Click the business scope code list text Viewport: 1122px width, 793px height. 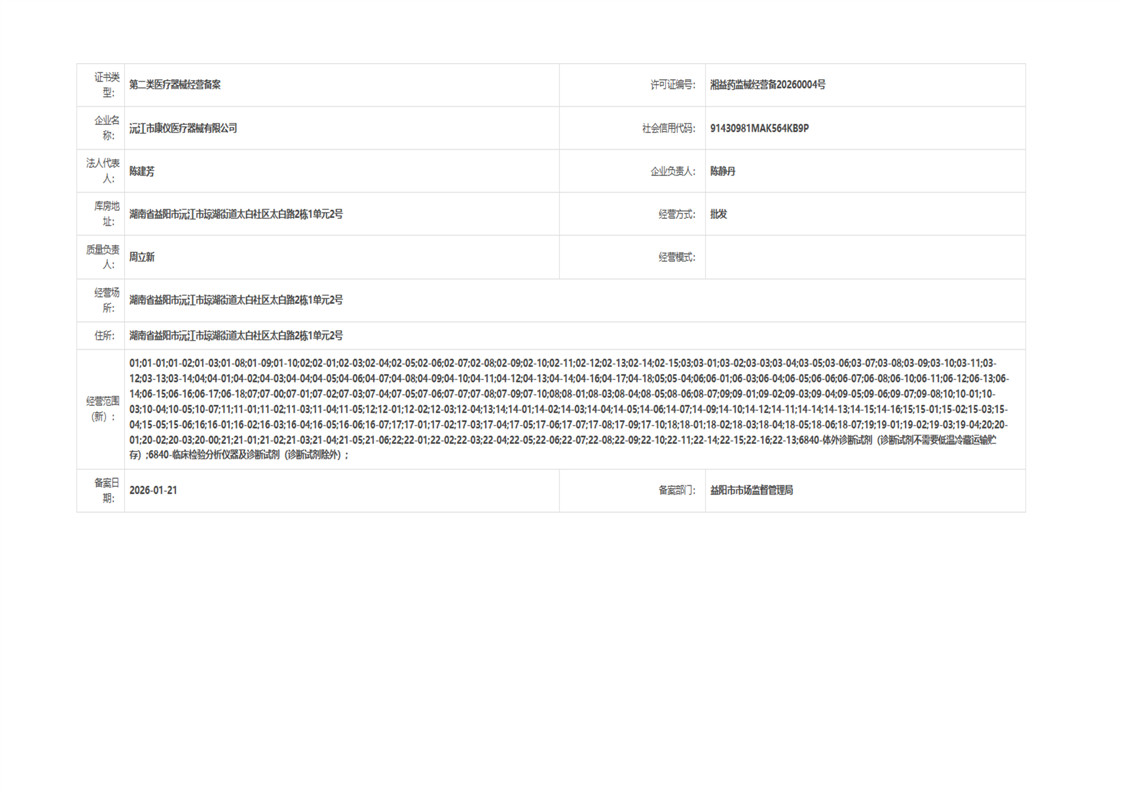point(569,409)
